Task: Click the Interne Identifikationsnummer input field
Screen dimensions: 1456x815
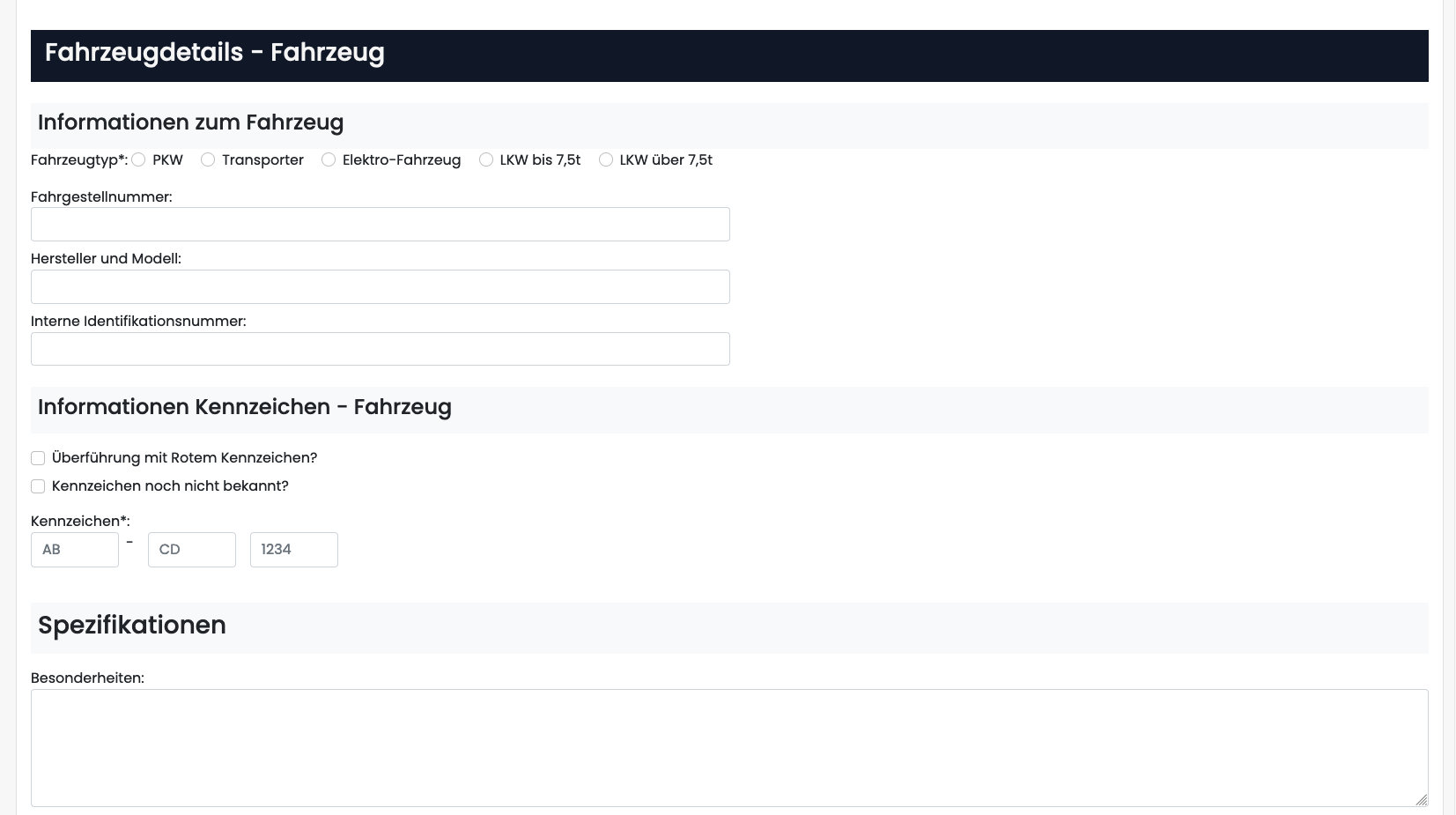Action: (380, 349)
